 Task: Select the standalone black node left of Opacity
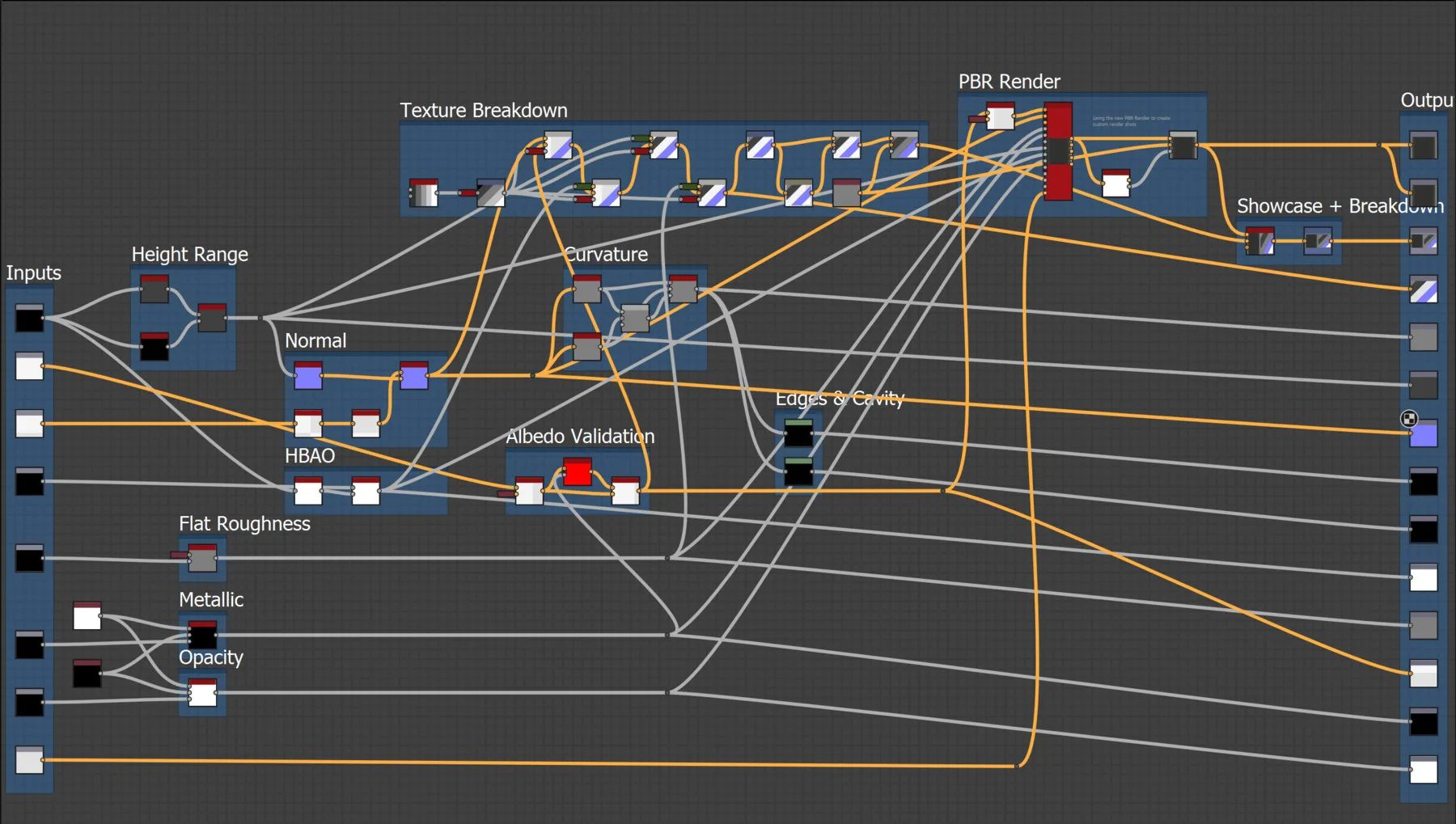pyautogui.click(x=87, y=673)
